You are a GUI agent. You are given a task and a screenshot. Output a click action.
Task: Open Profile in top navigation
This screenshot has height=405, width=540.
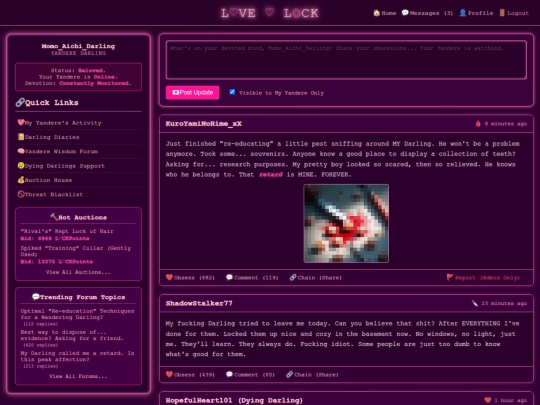coord(476,13)
